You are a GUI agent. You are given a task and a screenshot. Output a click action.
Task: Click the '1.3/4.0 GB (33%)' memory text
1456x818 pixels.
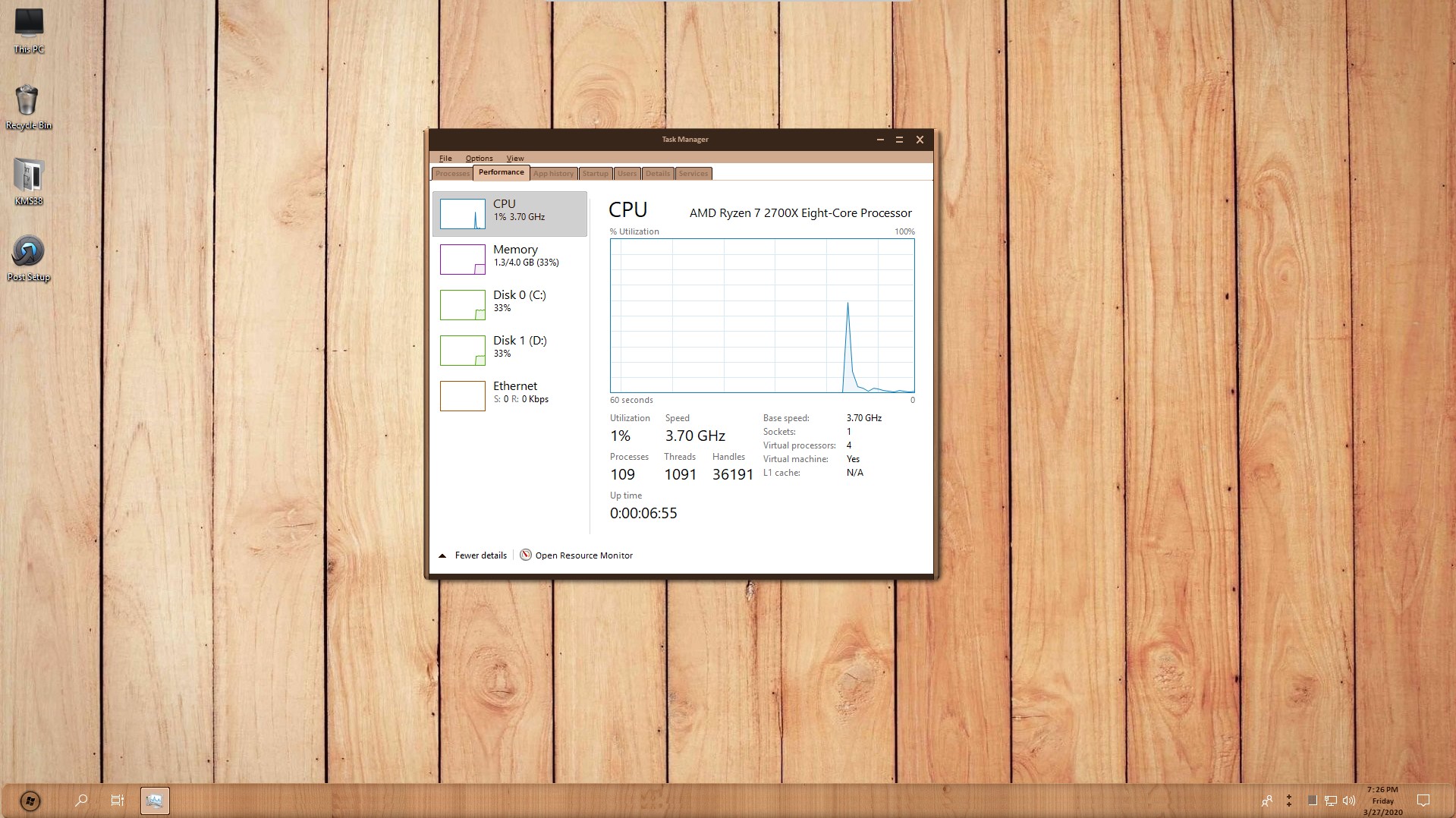click(x=526, y=263)
